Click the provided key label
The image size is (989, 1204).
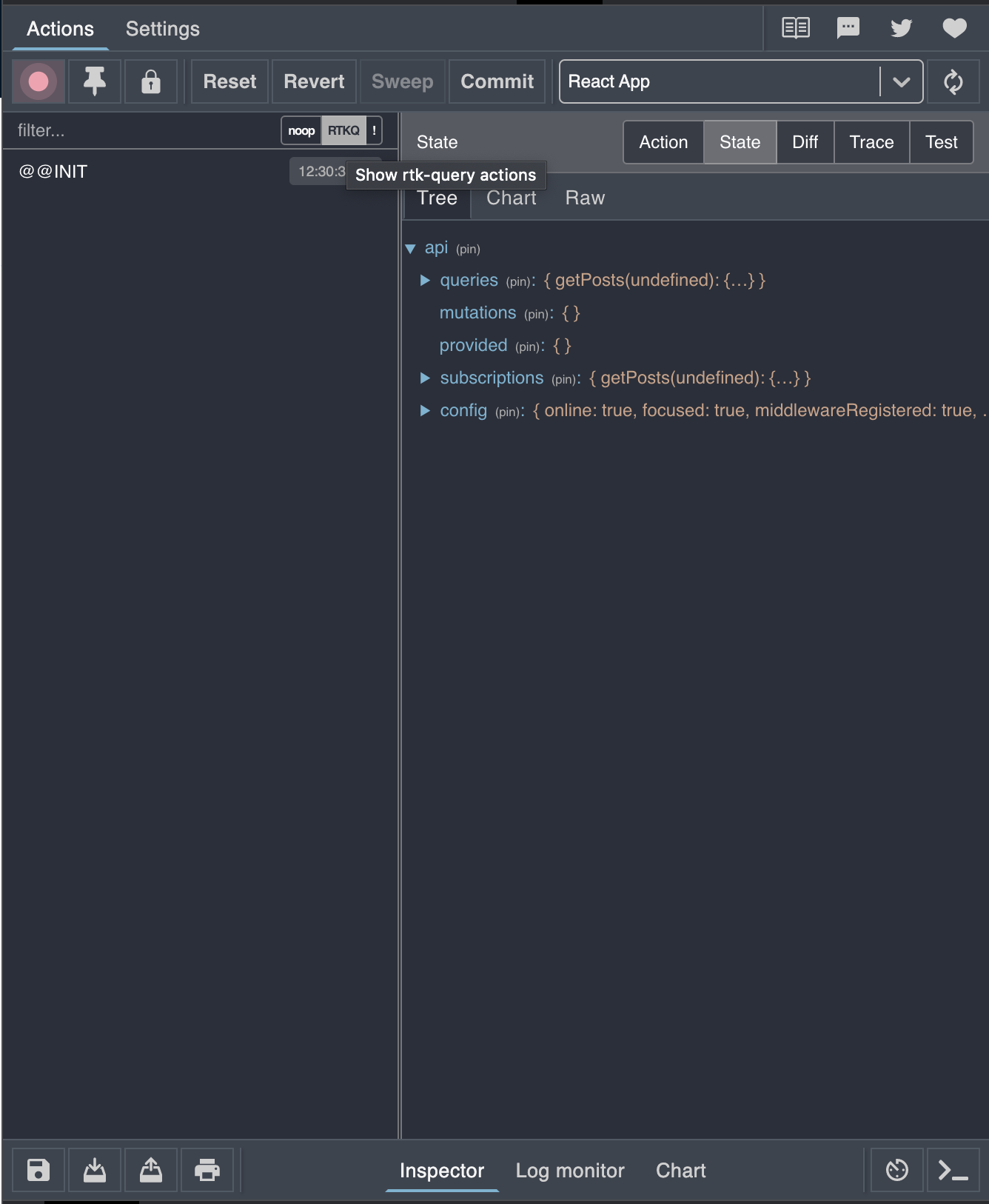[x=473, y=345]
